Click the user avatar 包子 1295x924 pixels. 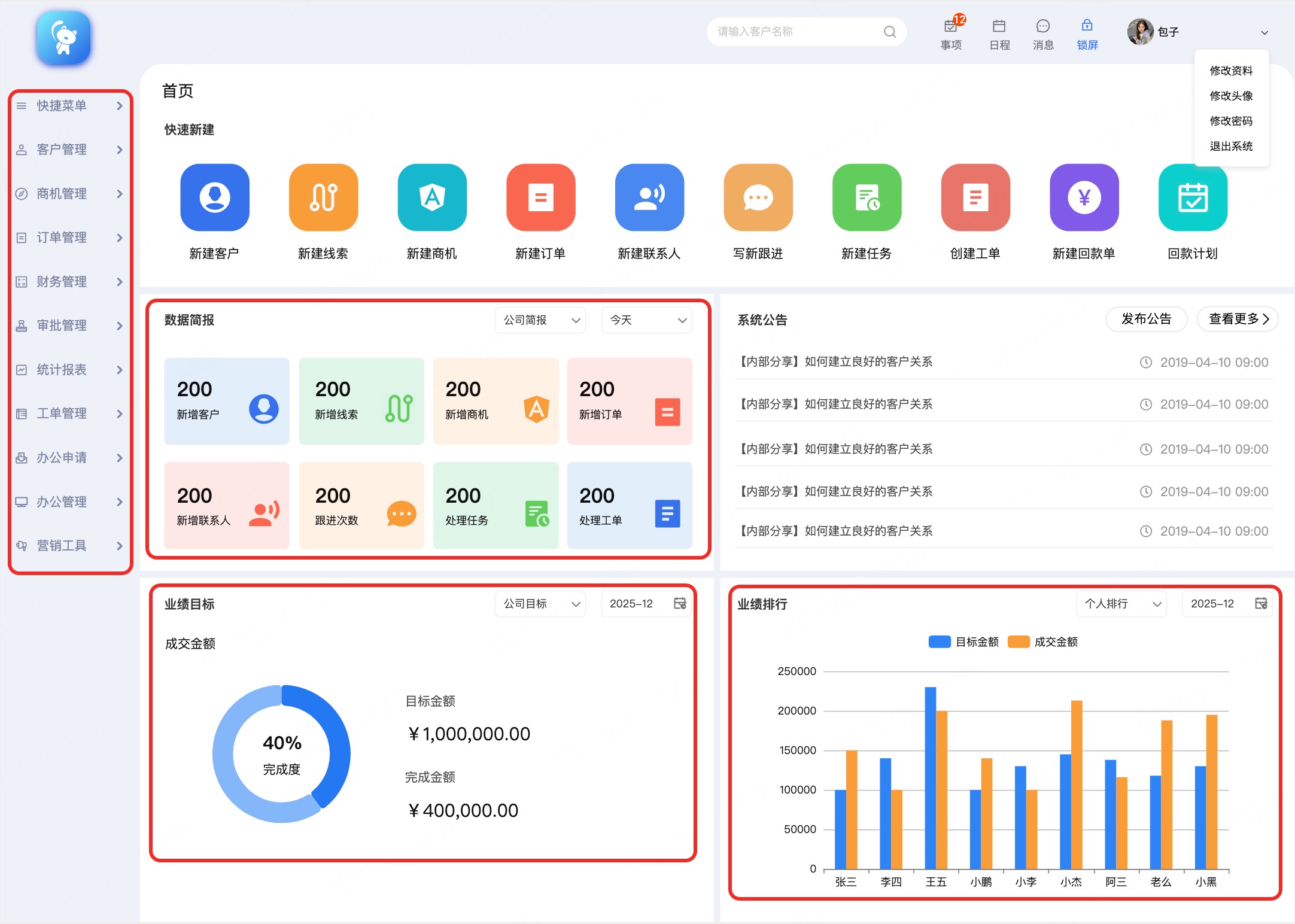point(1140,32)
